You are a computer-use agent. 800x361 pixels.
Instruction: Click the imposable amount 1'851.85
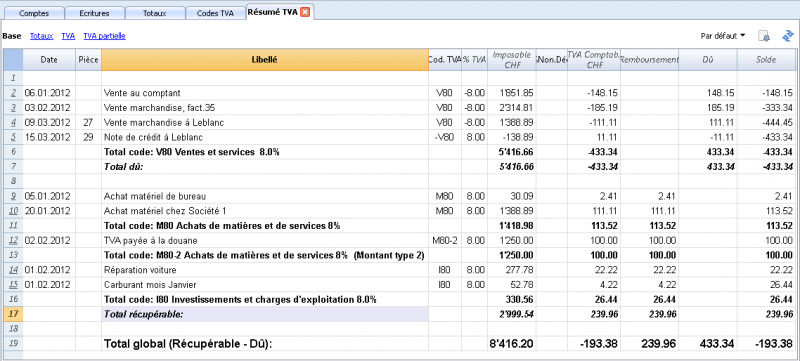pyautogui.click(x=512, y=93)
